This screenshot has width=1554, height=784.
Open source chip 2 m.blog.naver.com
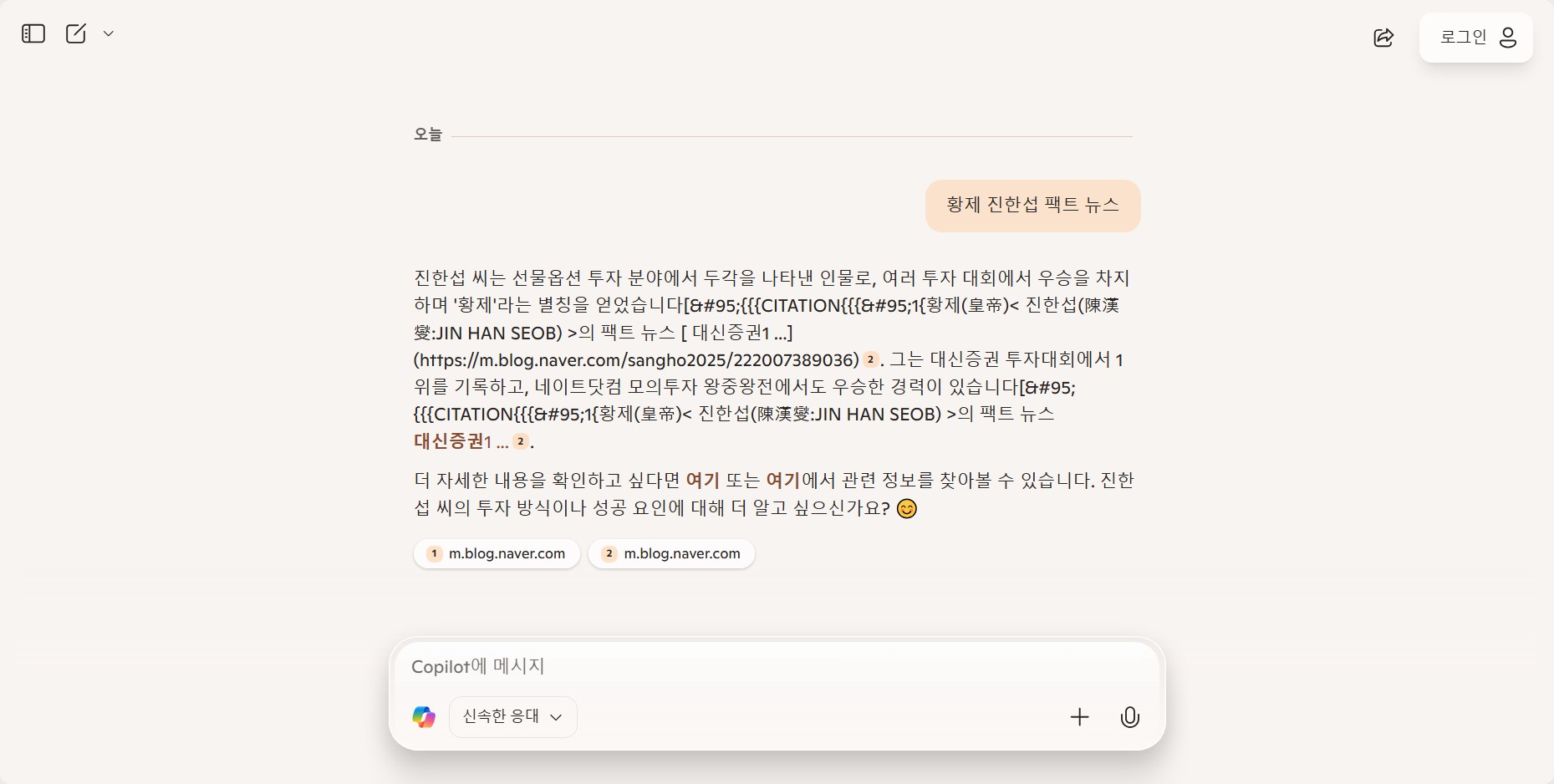coord(671,553)
